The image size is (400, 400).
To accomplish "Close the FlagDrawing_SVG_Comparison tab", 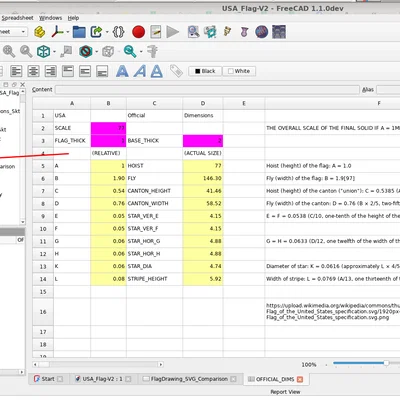I will (x=233, y=379).
